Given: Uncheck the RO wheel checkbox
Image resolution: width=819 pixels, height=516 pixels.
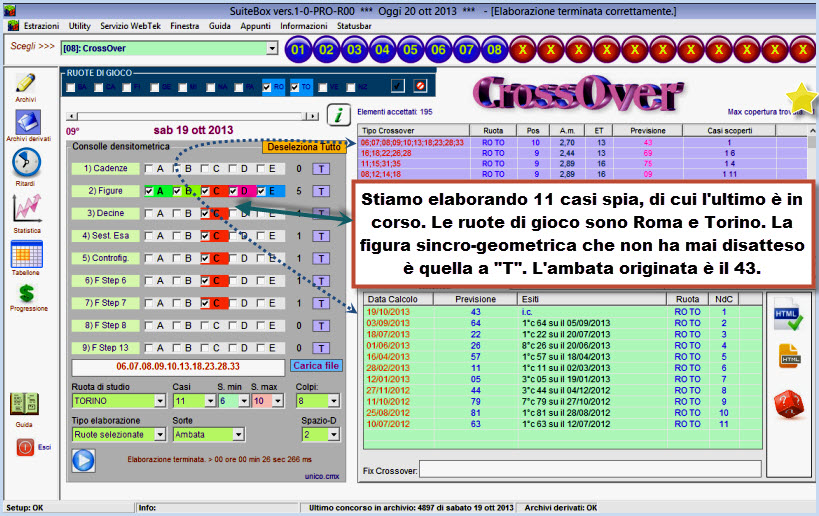Looking at the screenshot, I should pos(267,87).
